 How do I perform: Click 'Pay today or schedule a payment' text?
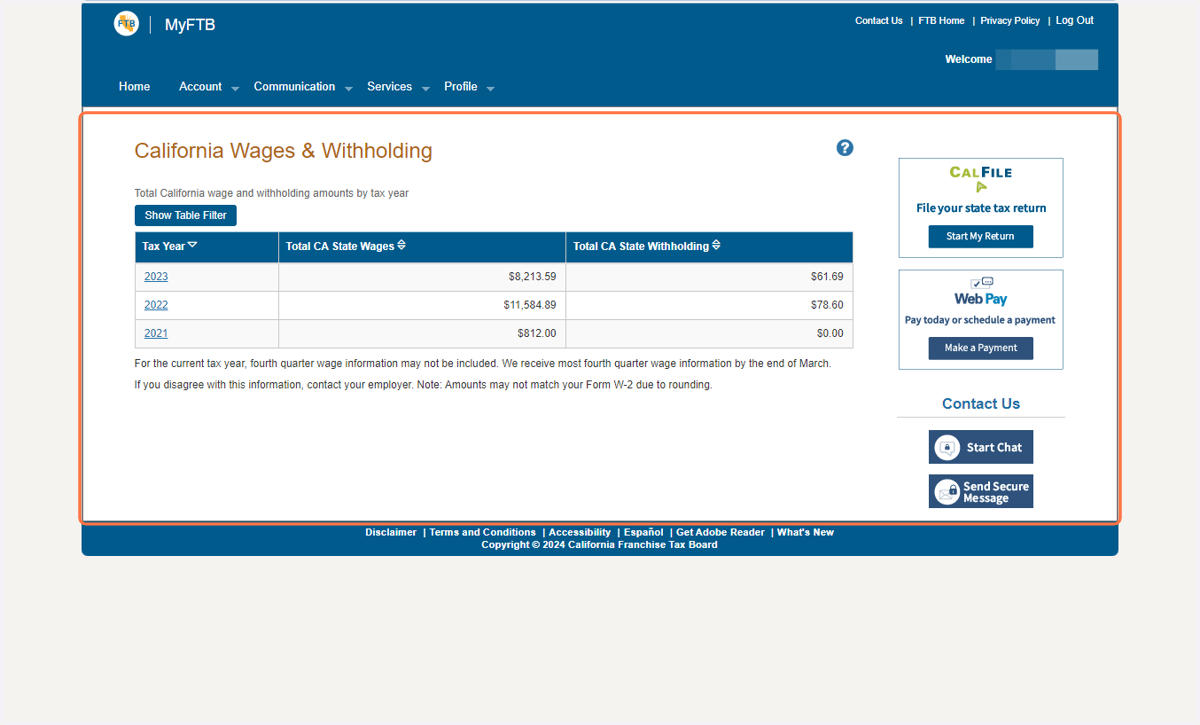click(980, 320)
